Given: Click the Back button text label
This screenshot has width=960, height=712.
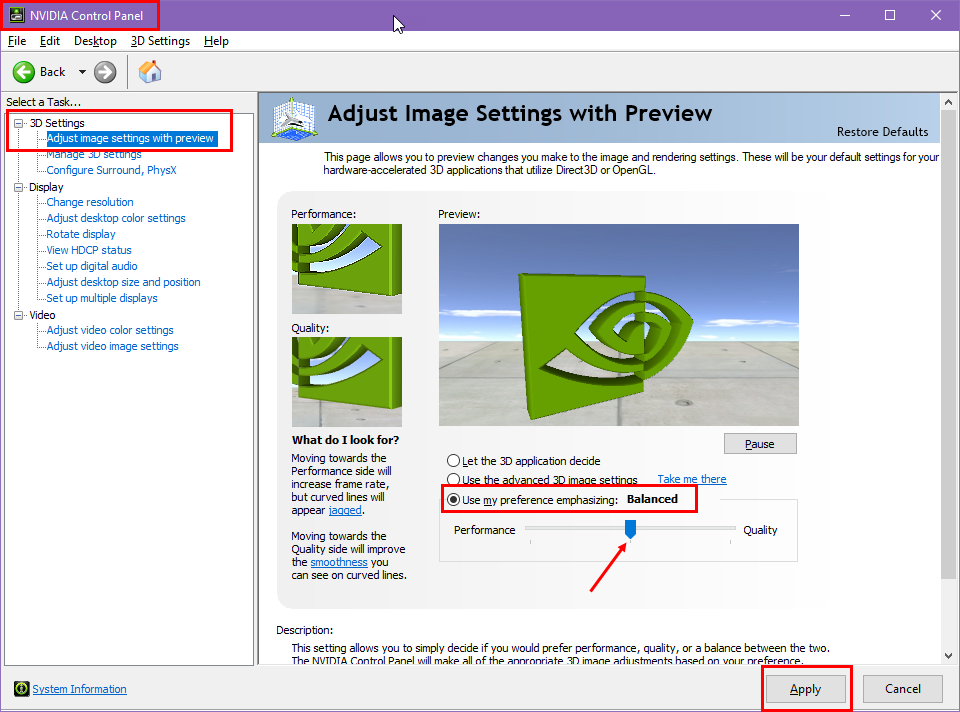Looking at the screenshot, I should point(53,72).
